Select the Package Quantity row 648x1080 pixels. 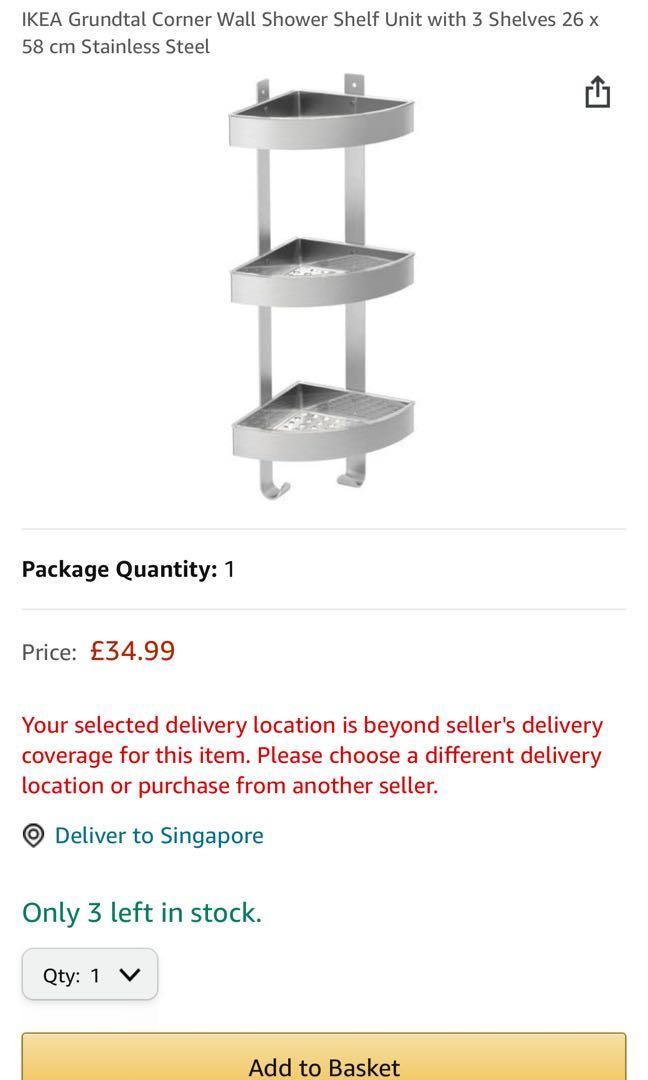click(x=126, y=568)
